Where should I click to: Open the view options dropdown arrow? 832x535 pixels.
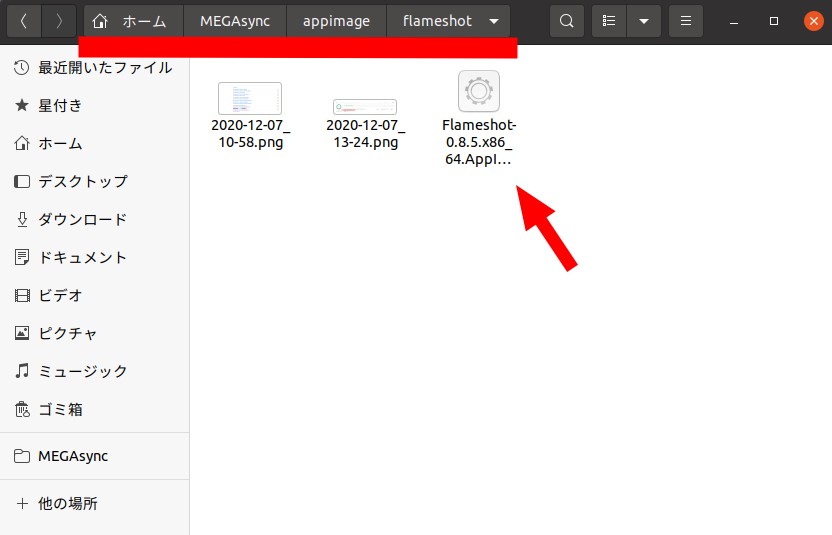644,21
